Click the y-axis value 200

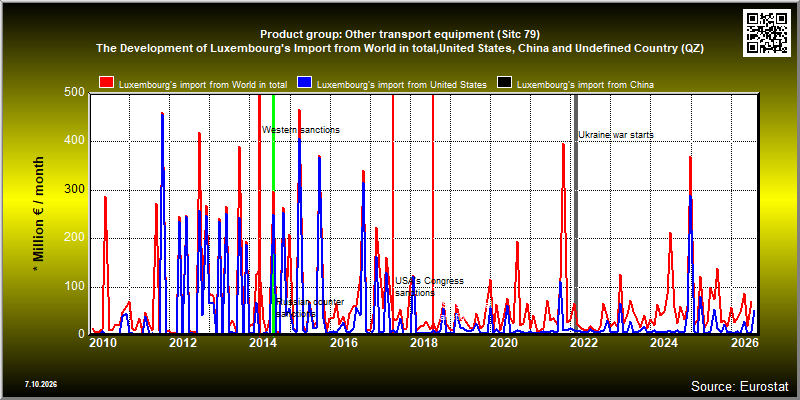(x=76, y=238)
